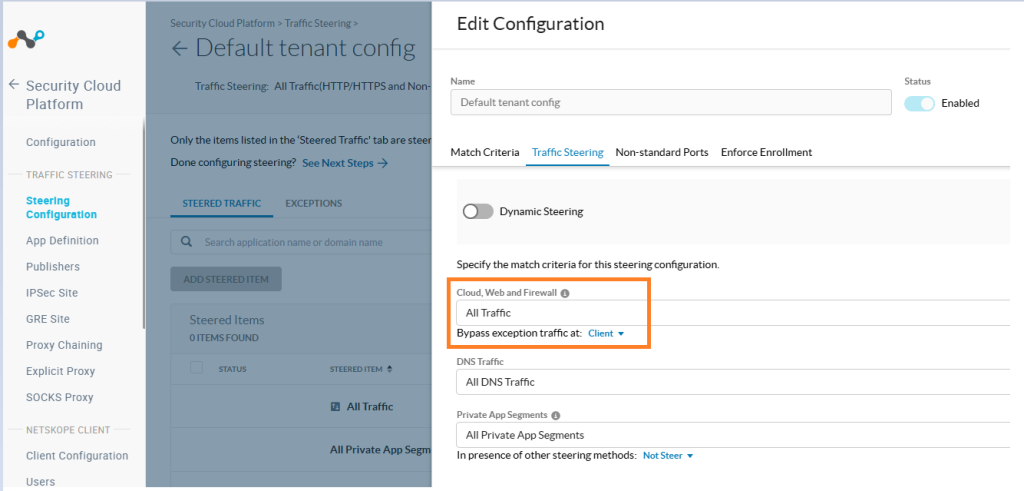Screen dimensions: 1024x491
Task: Click the Status column header
Action: click(232, 369)
